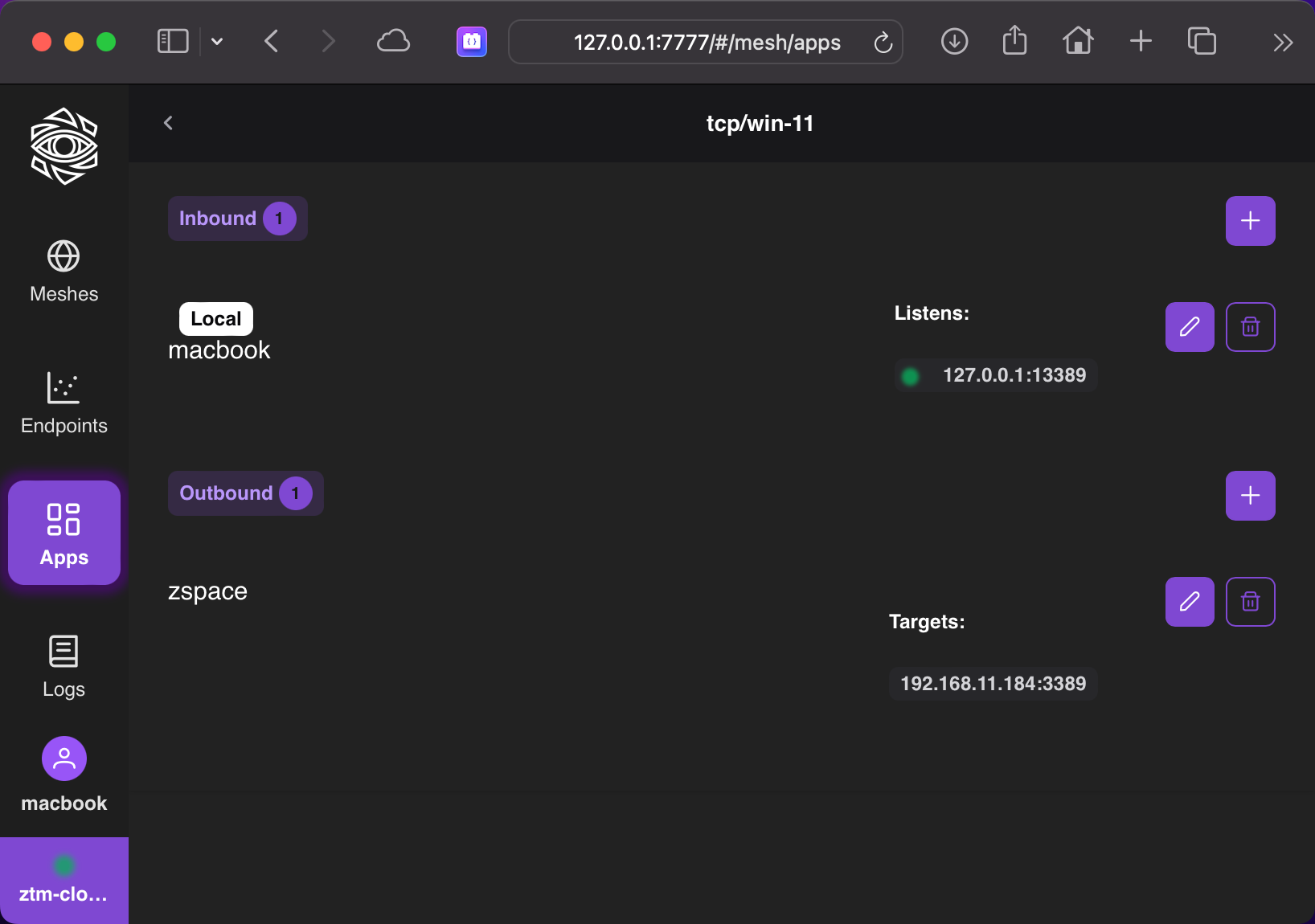
Task: Add a new outbound with plus button
Action: coord(1250,496)
